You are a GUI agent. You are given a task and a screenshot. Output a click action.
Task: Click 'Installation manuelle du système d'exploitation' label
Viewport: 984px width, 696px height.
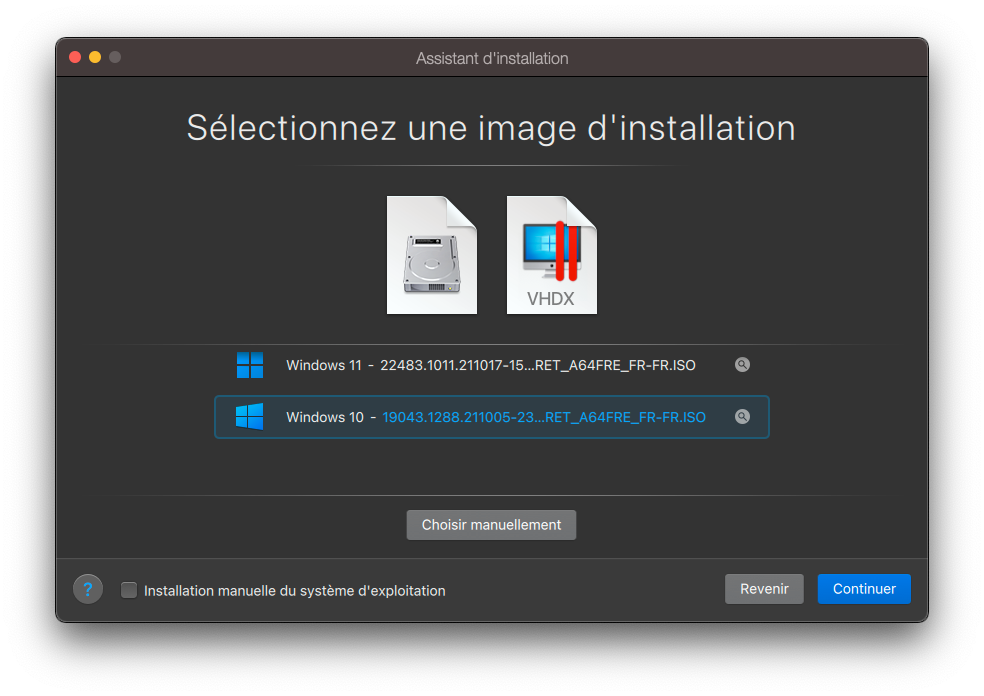click(294, 591)
